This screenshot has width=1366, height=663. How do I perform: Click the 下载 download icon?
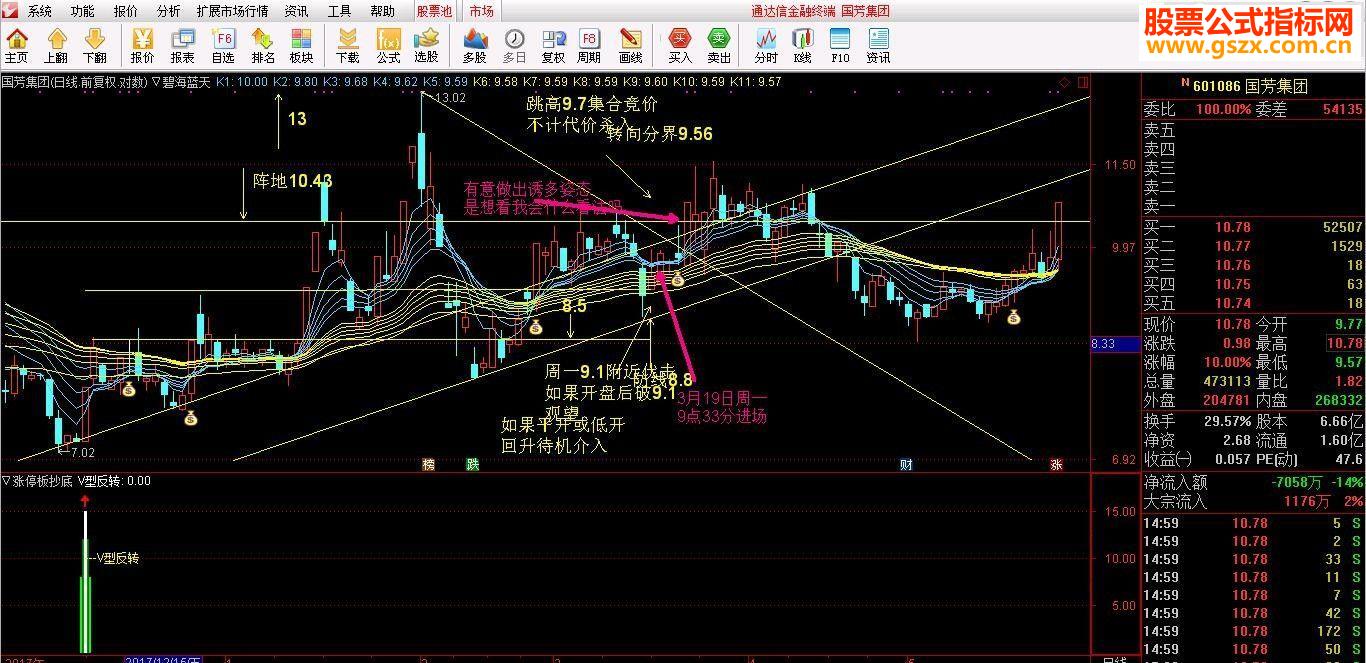[348, 46]
